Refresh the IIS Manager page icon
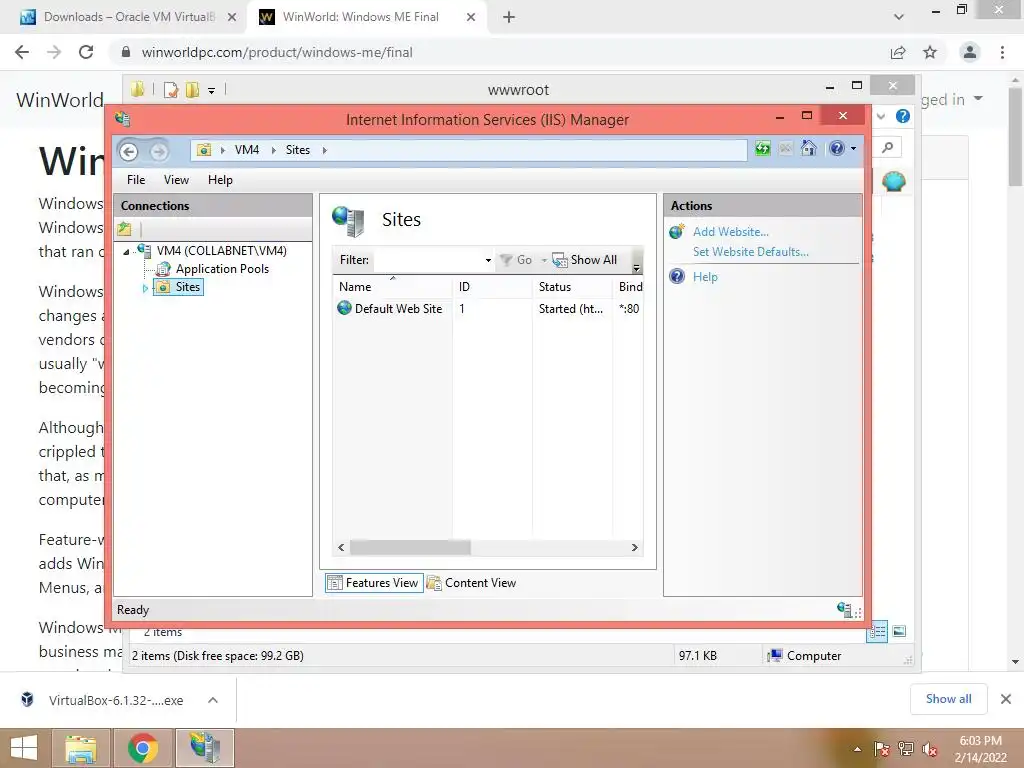 point(763,149)
